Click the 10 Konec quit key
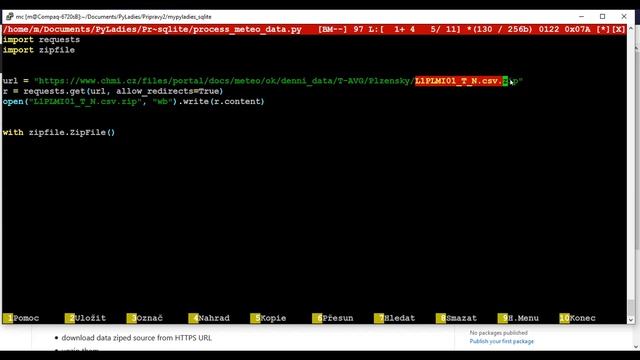640x360 pixels. coord(578,318)
